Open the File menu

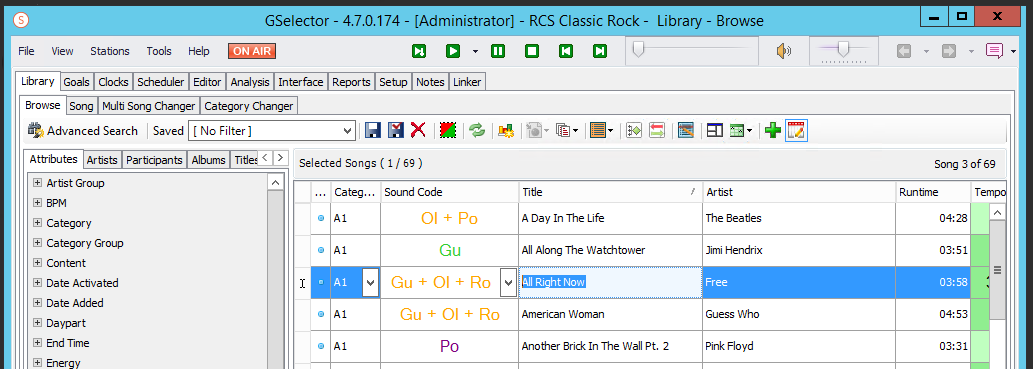point(26,51)
